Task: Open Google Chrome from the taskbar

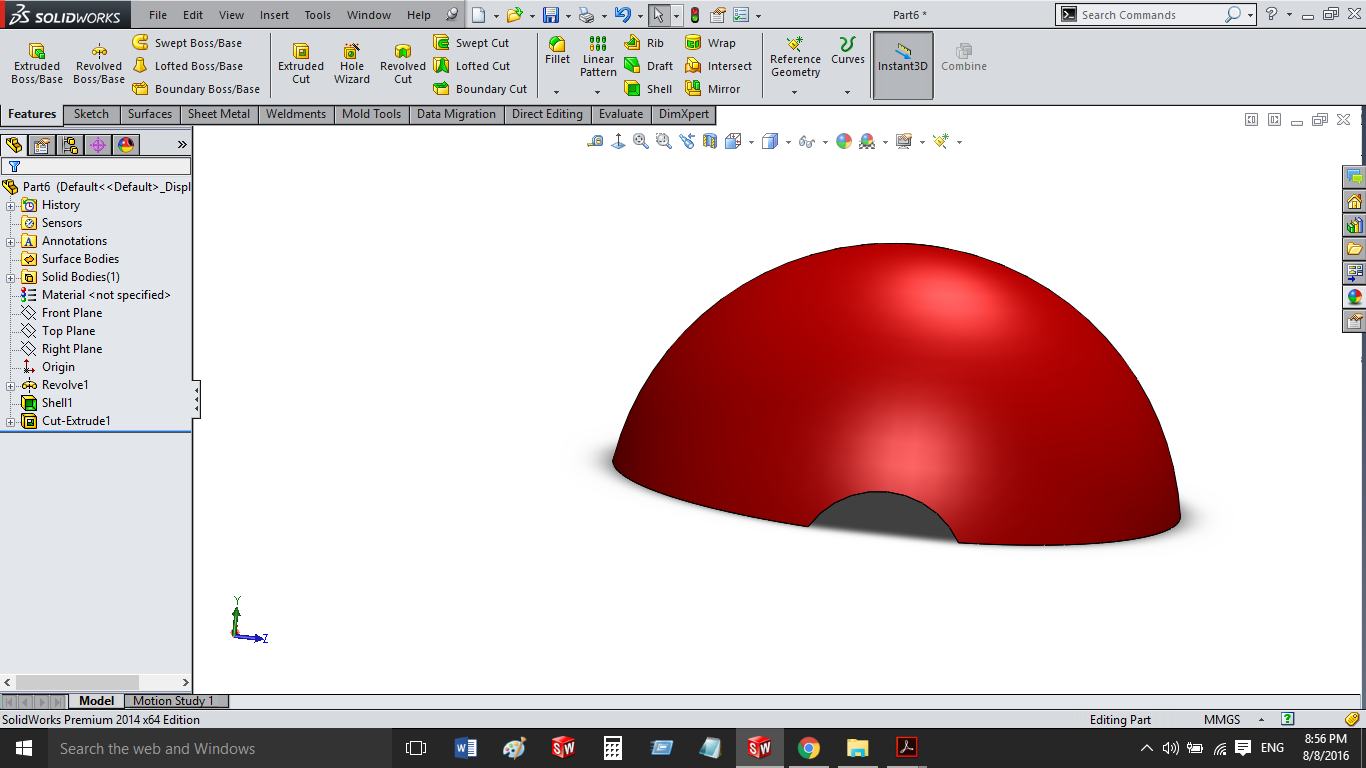Action: 809,748
